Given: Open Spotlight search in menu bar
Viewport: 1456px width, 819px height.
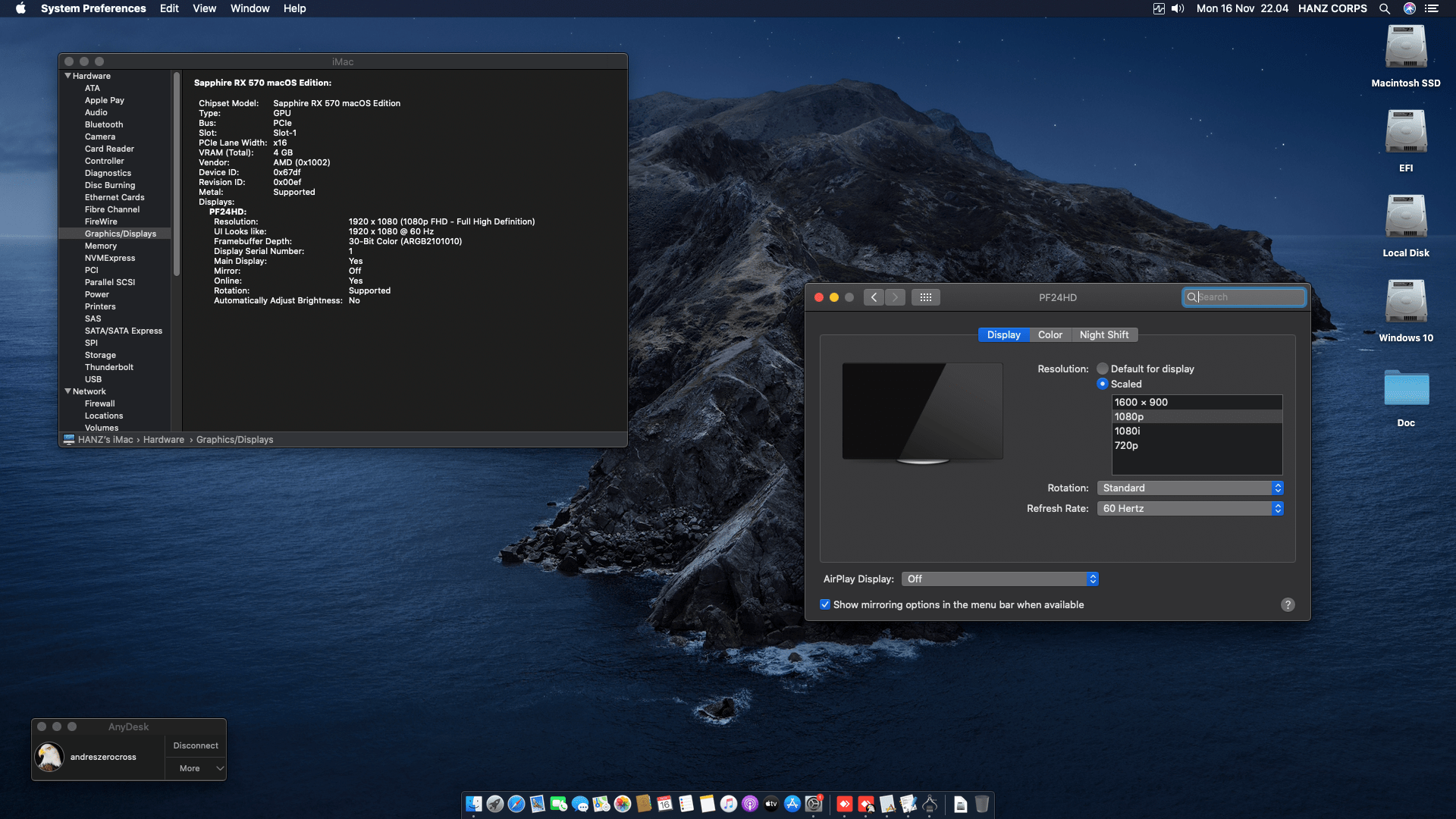Looking at the screenshot, I should point(1384,9).
